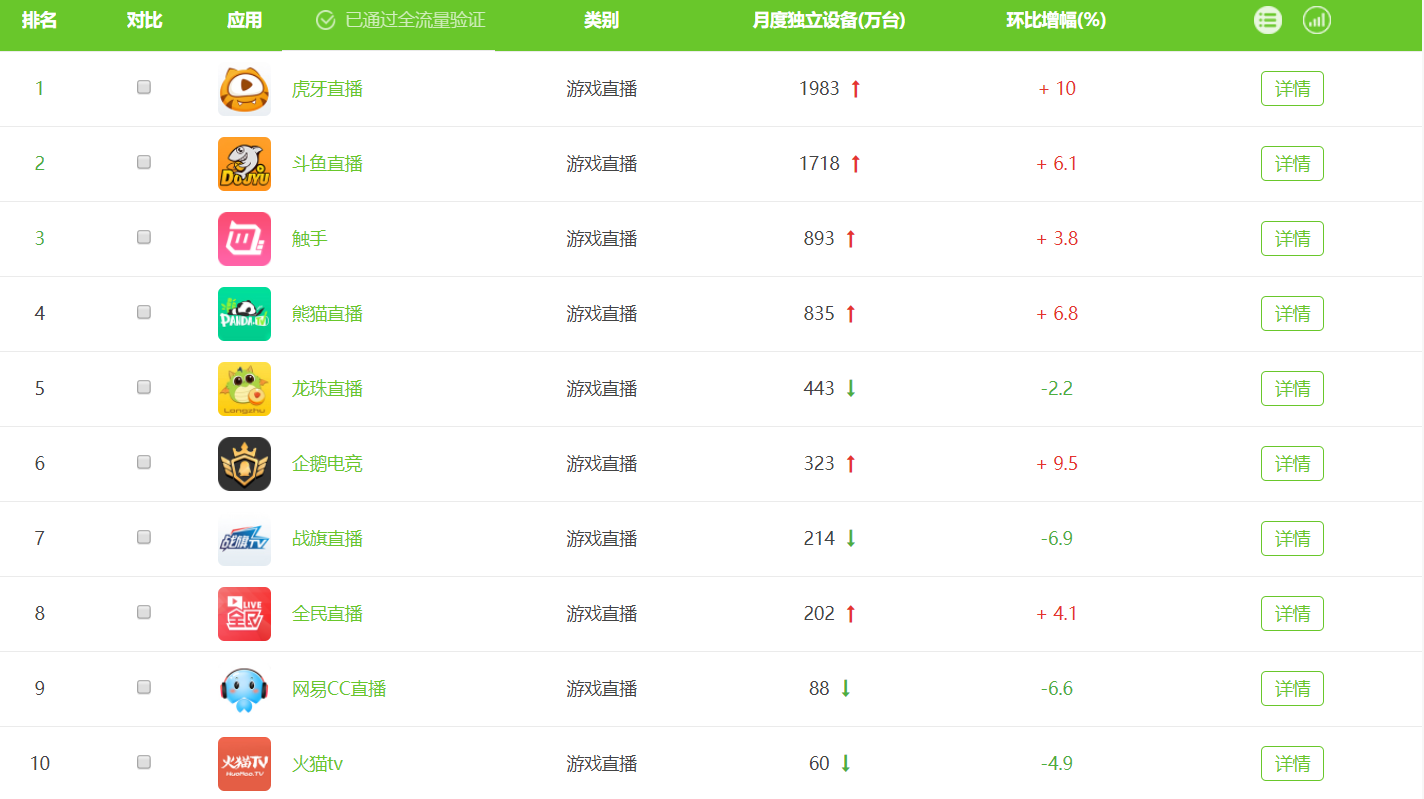Open the pink 触手 app icon
This screenshot has height=799, width=1424.
[x=244, y=239]
